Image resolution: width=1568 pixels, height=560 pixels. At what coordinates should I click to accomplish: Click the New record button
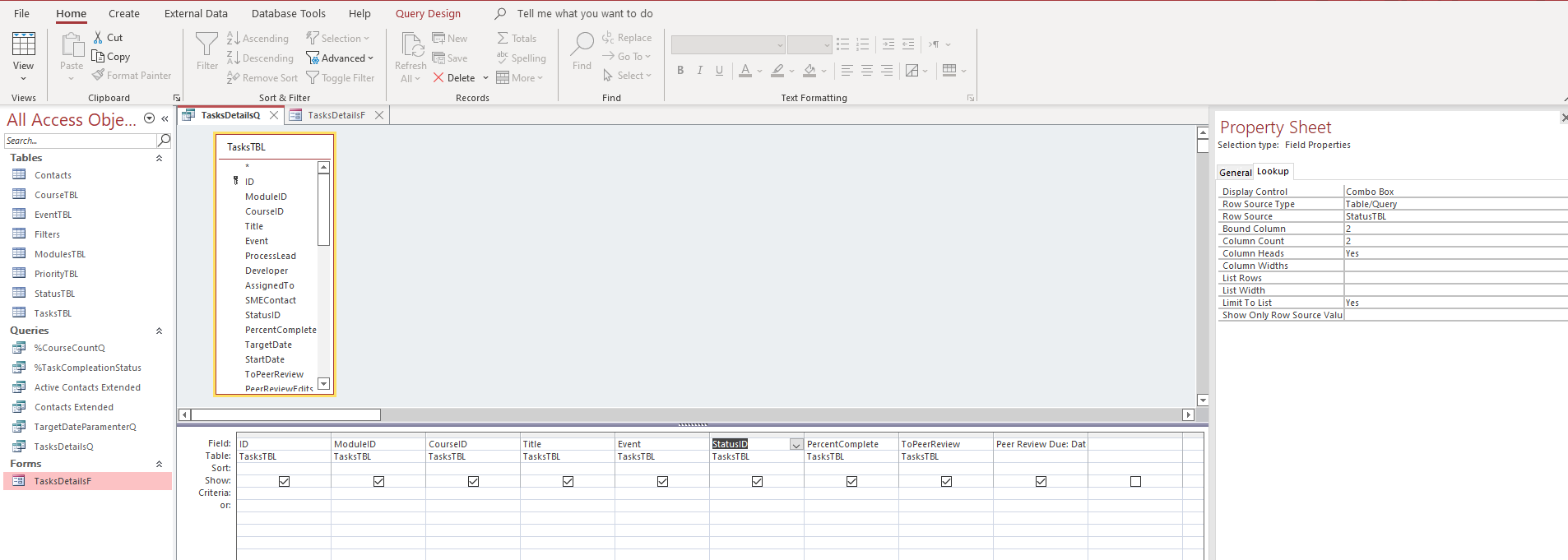(x=449, y=39)
